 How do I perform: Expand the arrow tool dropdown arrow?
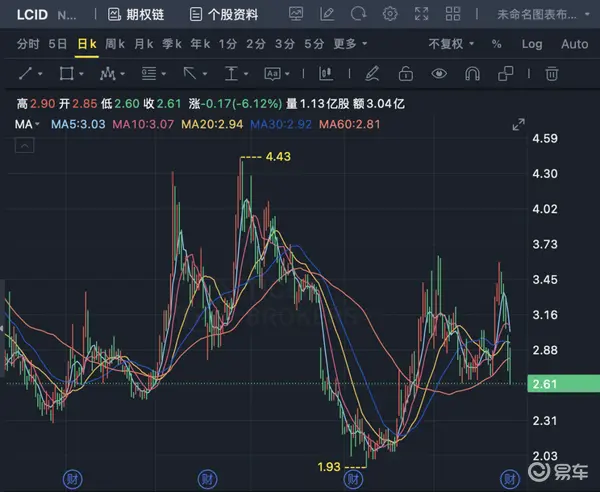[205, 73]
